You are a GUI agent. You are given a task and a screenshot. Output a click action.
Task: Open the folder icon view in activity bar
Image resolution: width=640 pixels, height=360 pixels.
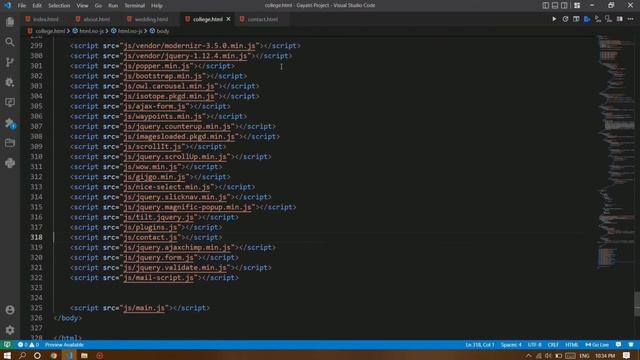[10, 143]
